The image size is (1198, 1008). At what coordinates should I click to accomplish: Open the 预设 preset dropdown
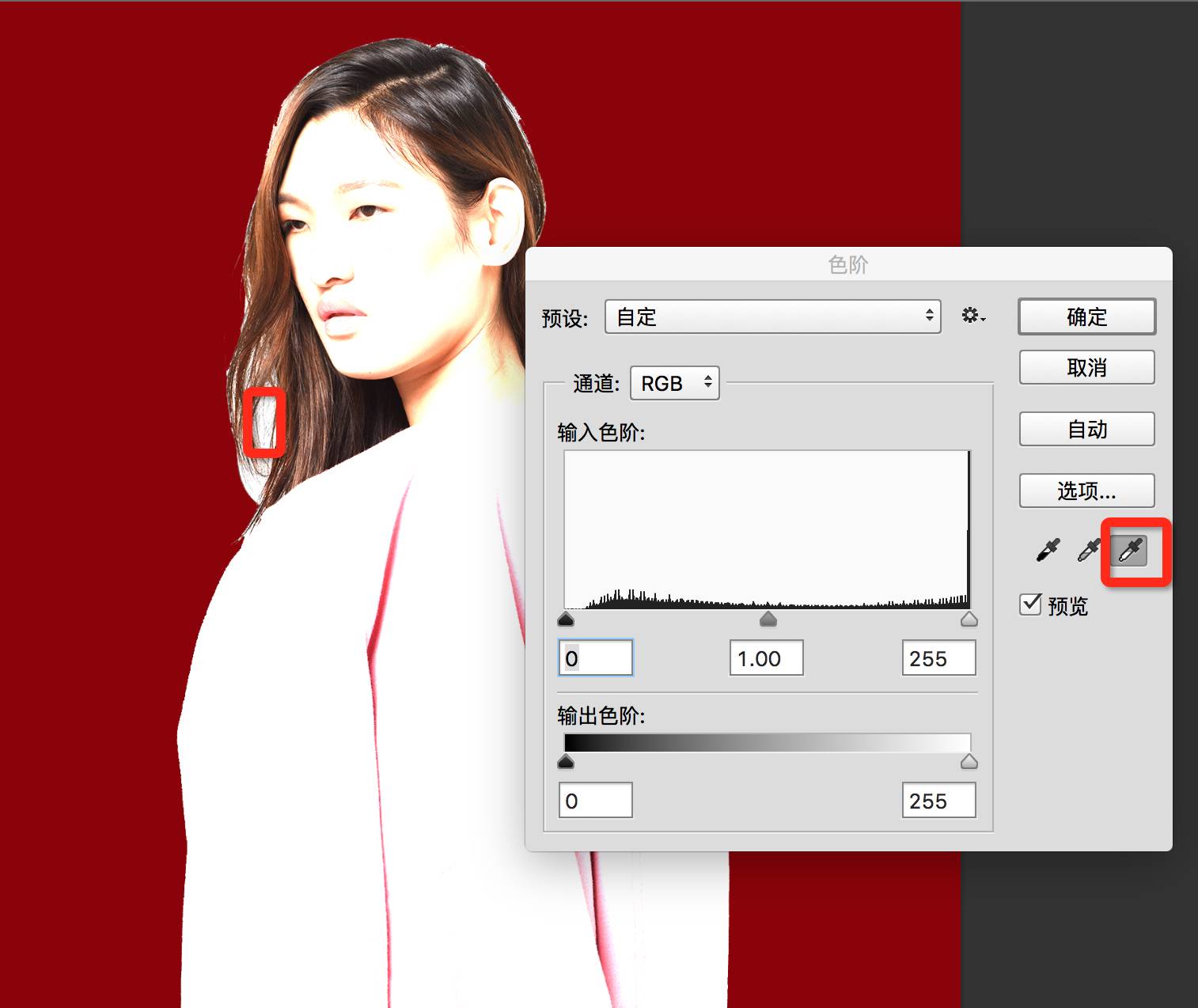(773, 316)
